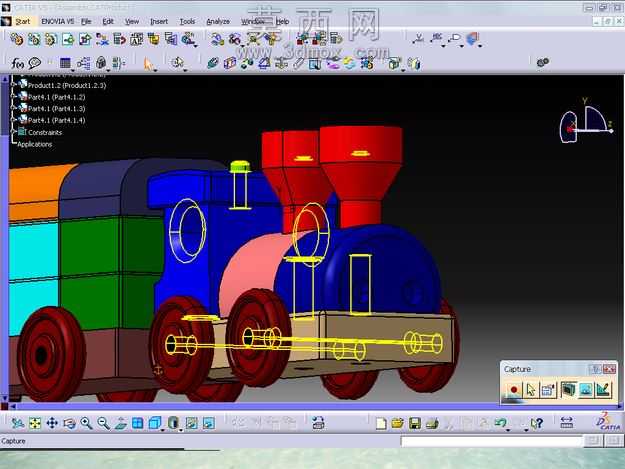
Task: Click the Select Mode arrow in Capture
Action: point(531,389)
